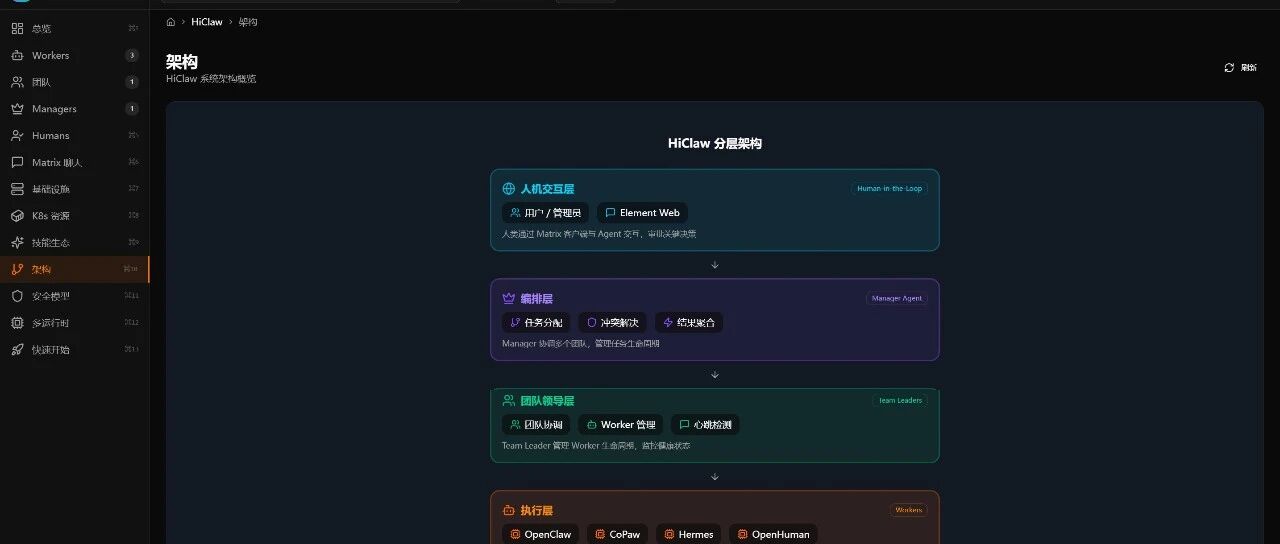
Task: Click the 结果聚合 chip
Action: coord(689,323)
